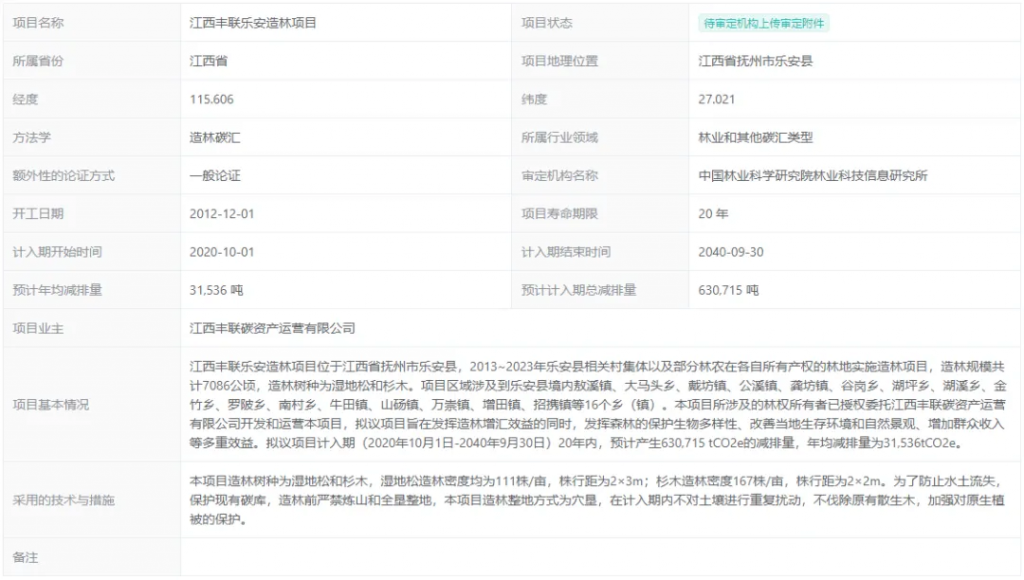The image size is (1024, 580).
Task: Open the validator 中国林业科学研究院林业科技信息研究所
Action: [813, 176]
